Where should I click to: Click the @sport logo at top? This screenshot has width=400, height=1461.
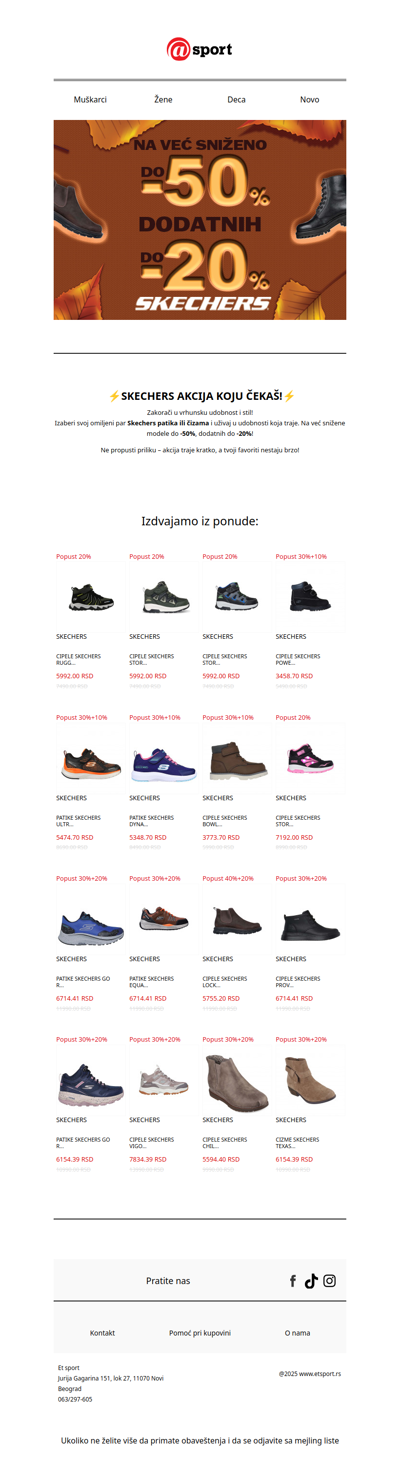199,48
